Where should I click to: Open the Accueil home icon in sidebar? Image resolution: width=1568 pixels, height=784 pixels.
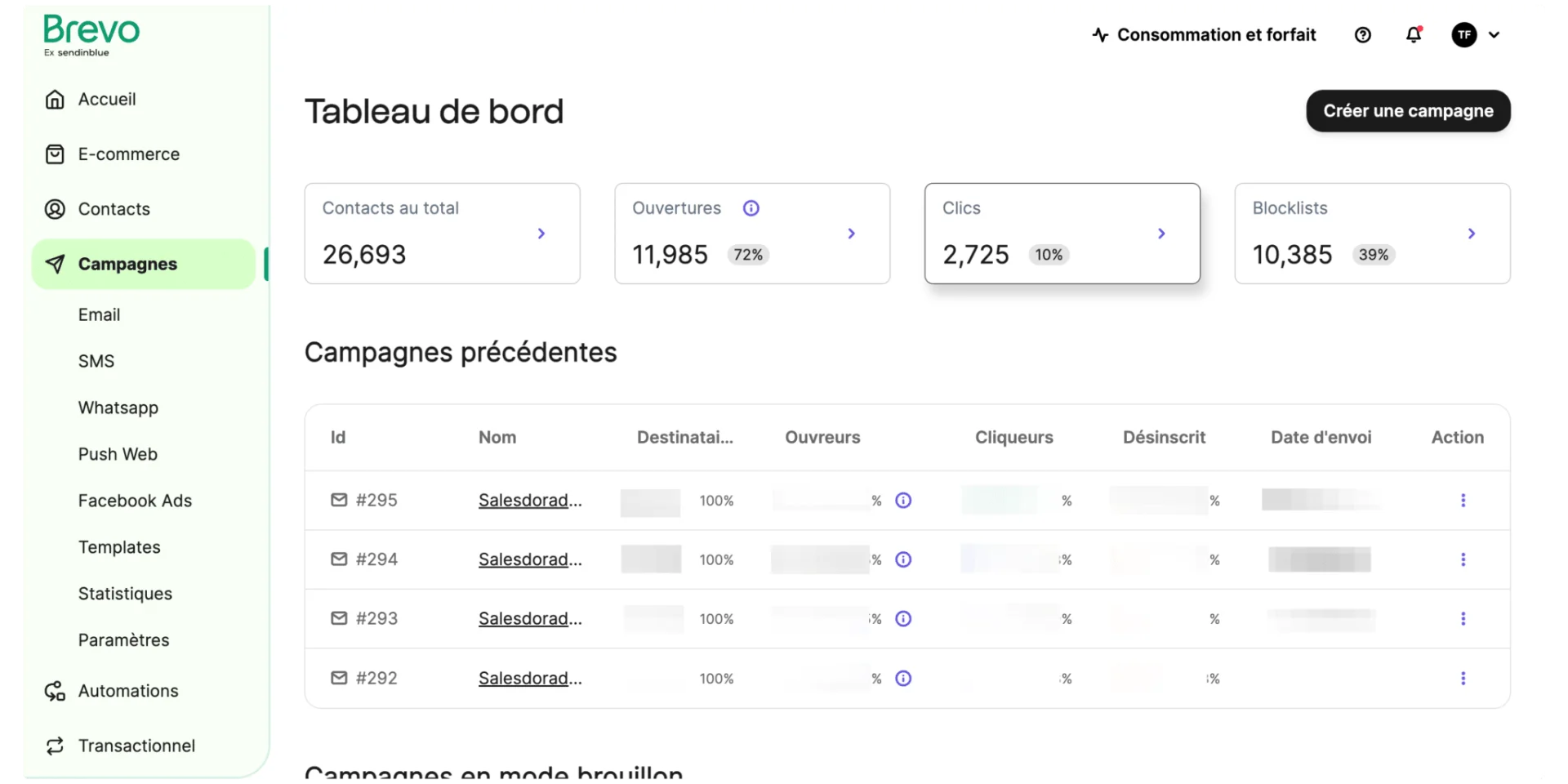coord(54,99)
